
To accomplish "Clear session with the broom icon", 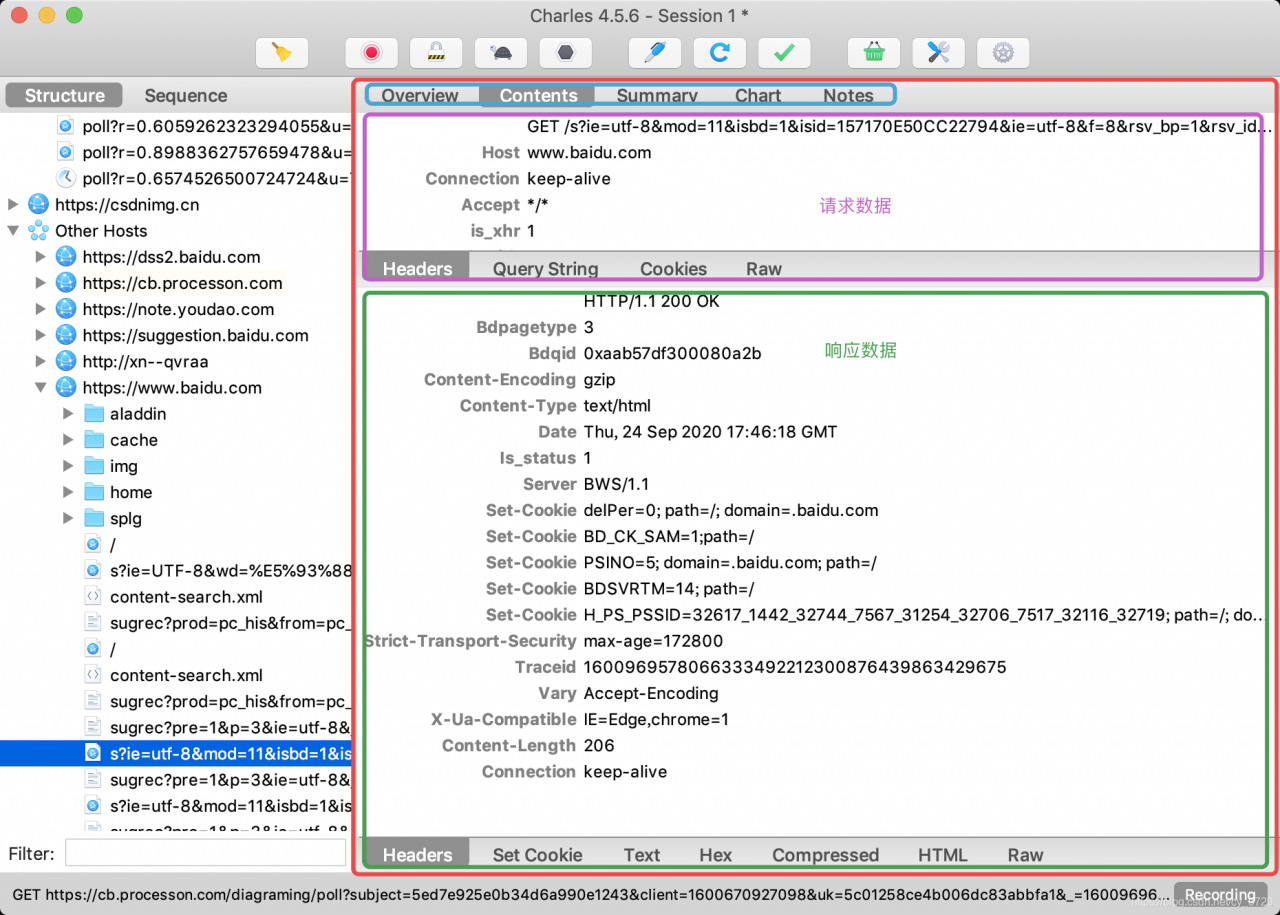I will (282, 53).
